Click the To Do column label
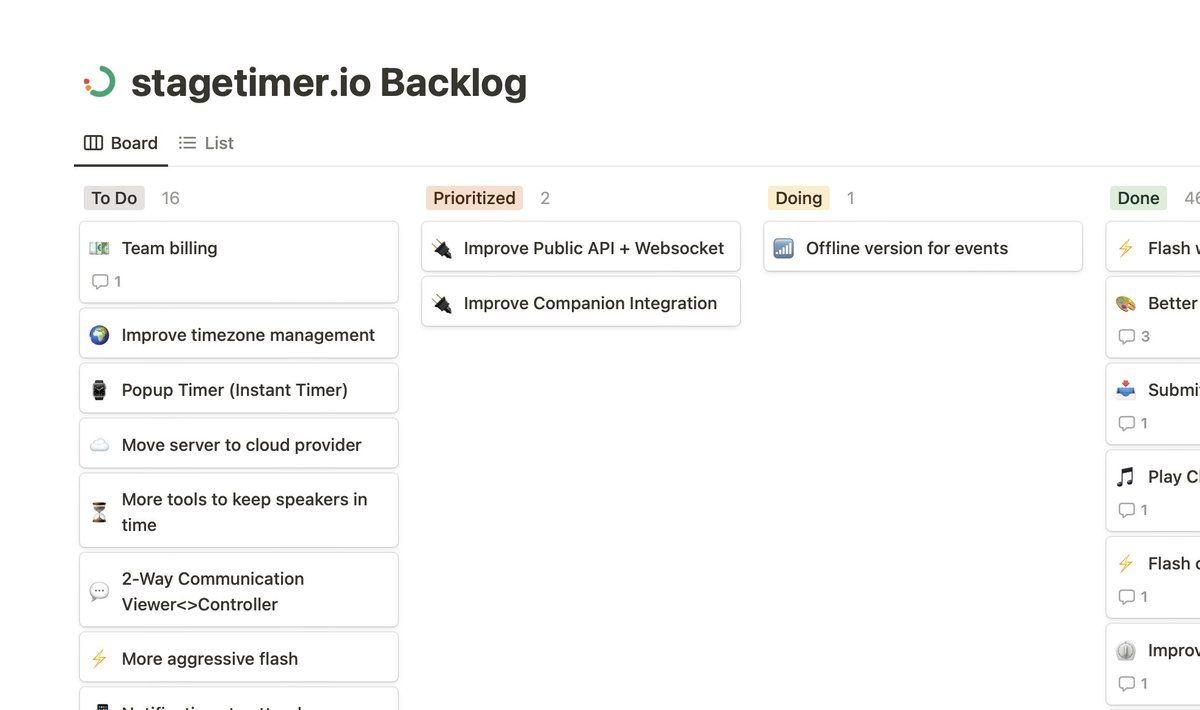The image size is (1200, 710). (x=114, y=198)
